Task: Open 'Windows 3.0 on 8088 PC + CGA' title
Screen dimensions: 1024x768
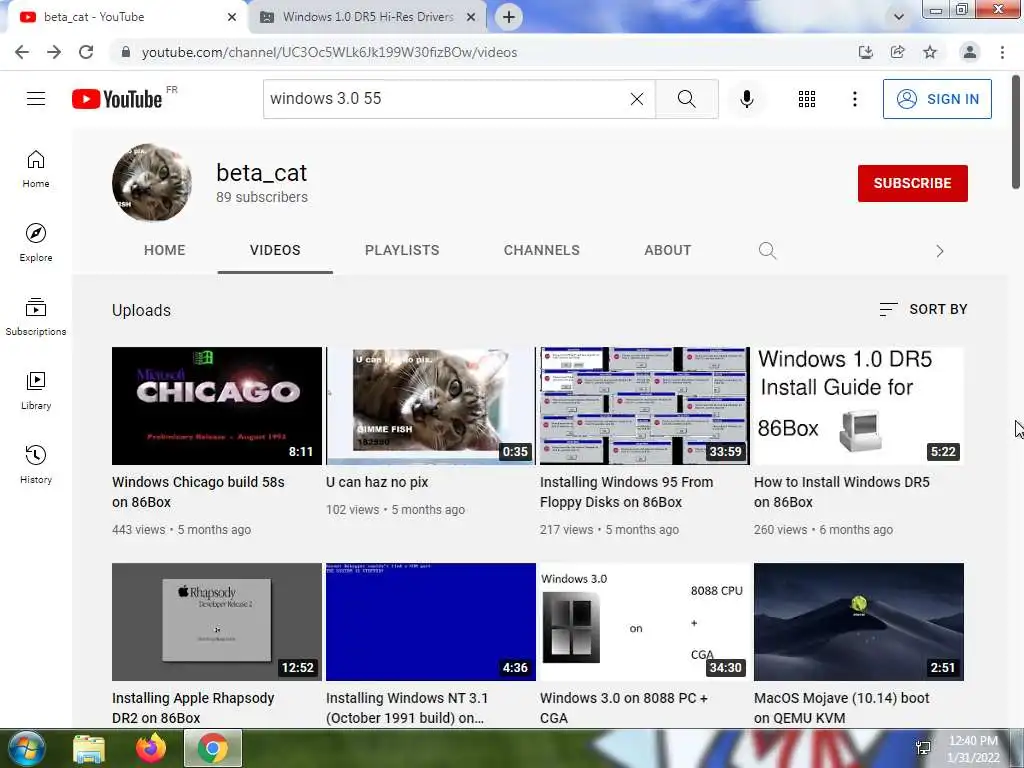Action: click(x=624, y=707)
